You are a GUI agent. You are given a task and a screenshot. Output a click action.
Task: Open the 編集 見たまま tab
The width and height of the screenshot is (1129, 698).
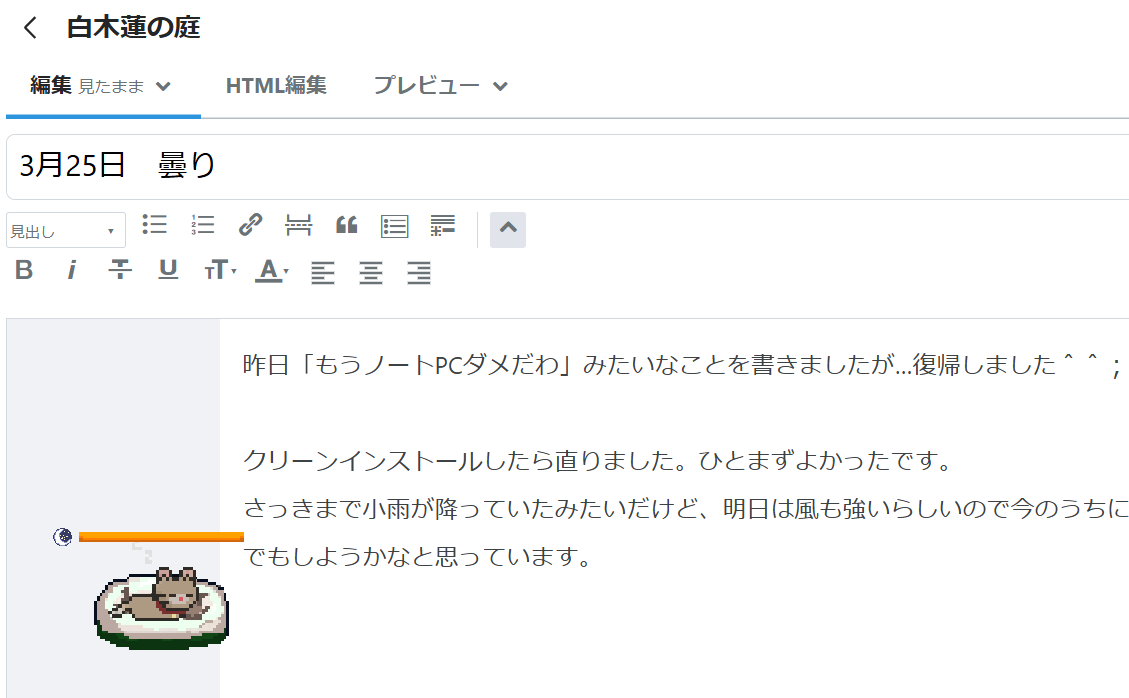pos(103,86)
